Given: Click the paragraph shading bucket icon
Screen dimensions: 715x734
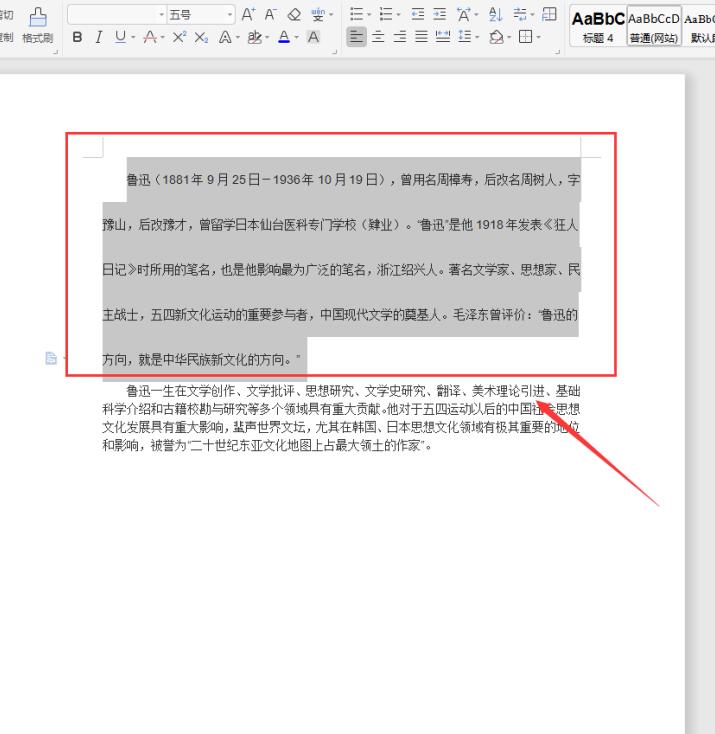Looking at the screenshot, I should pos(496,37).
